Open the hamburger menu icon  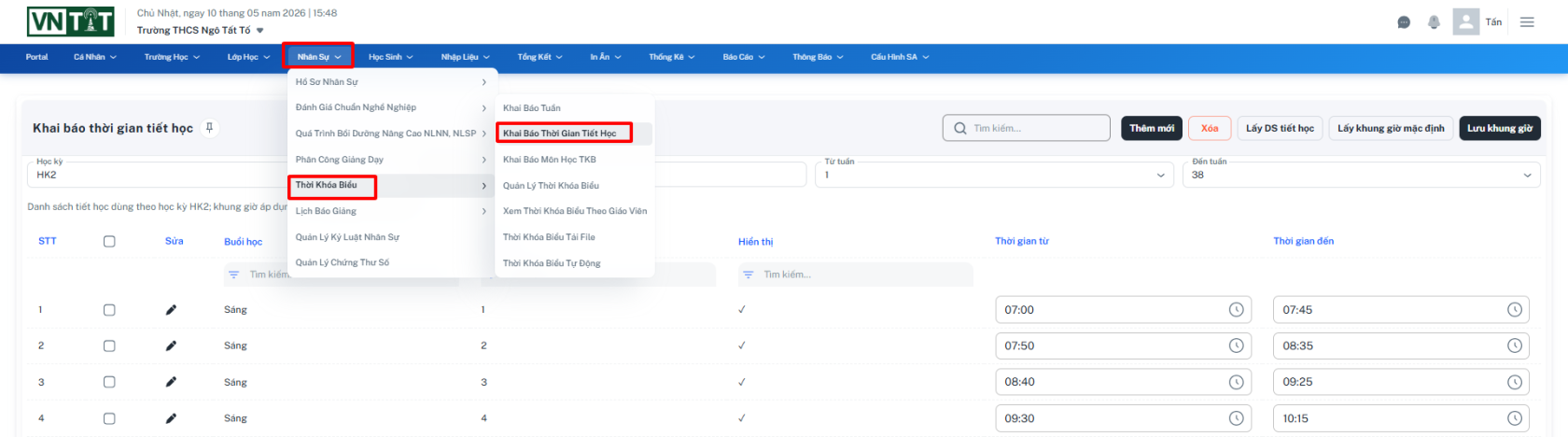(1527, 22)
